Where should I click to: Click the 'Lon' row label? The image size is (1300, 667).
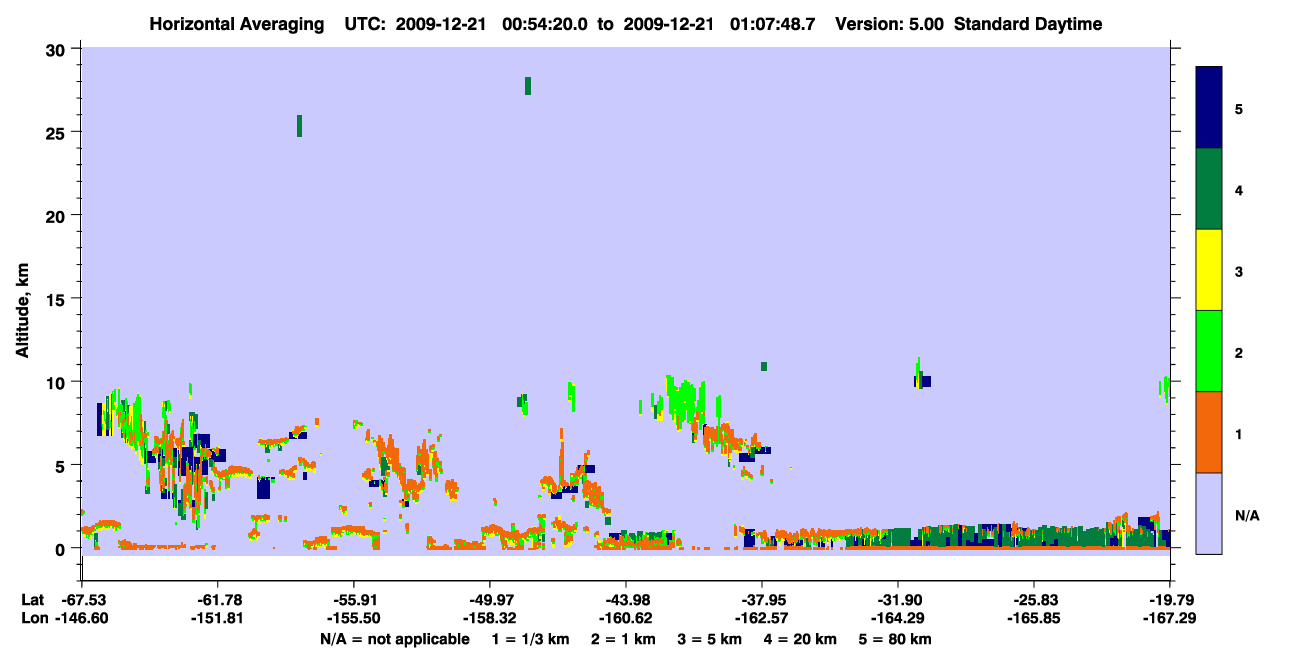pyautogui.click(x=34, y=618)
